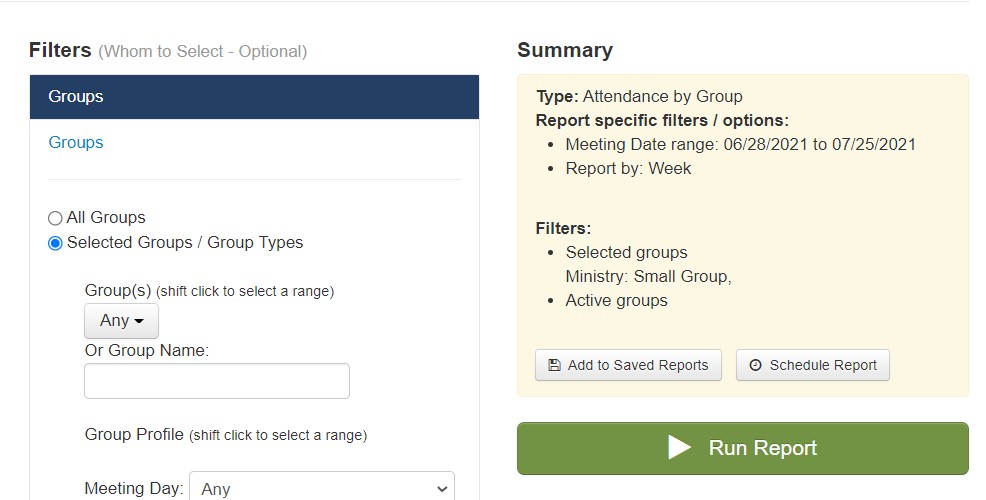Expand the Meeting Day dropdown
Viewport: 986px width, 500px height.
(x=322, y=488)
